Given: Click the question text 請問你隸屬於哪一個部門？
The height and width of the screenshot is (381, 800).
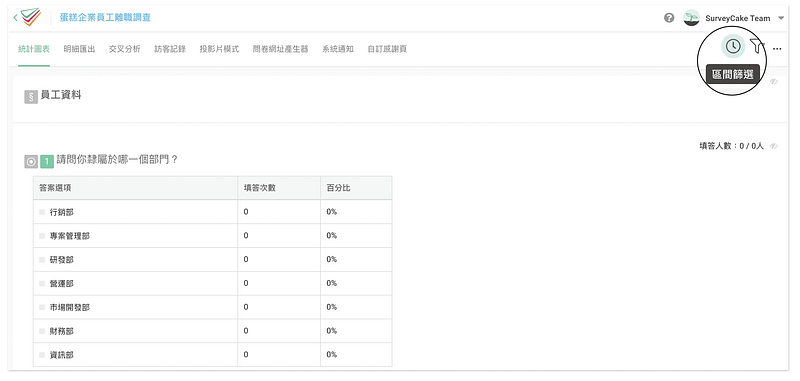Looking at the screenshot, I should (117, 160).
